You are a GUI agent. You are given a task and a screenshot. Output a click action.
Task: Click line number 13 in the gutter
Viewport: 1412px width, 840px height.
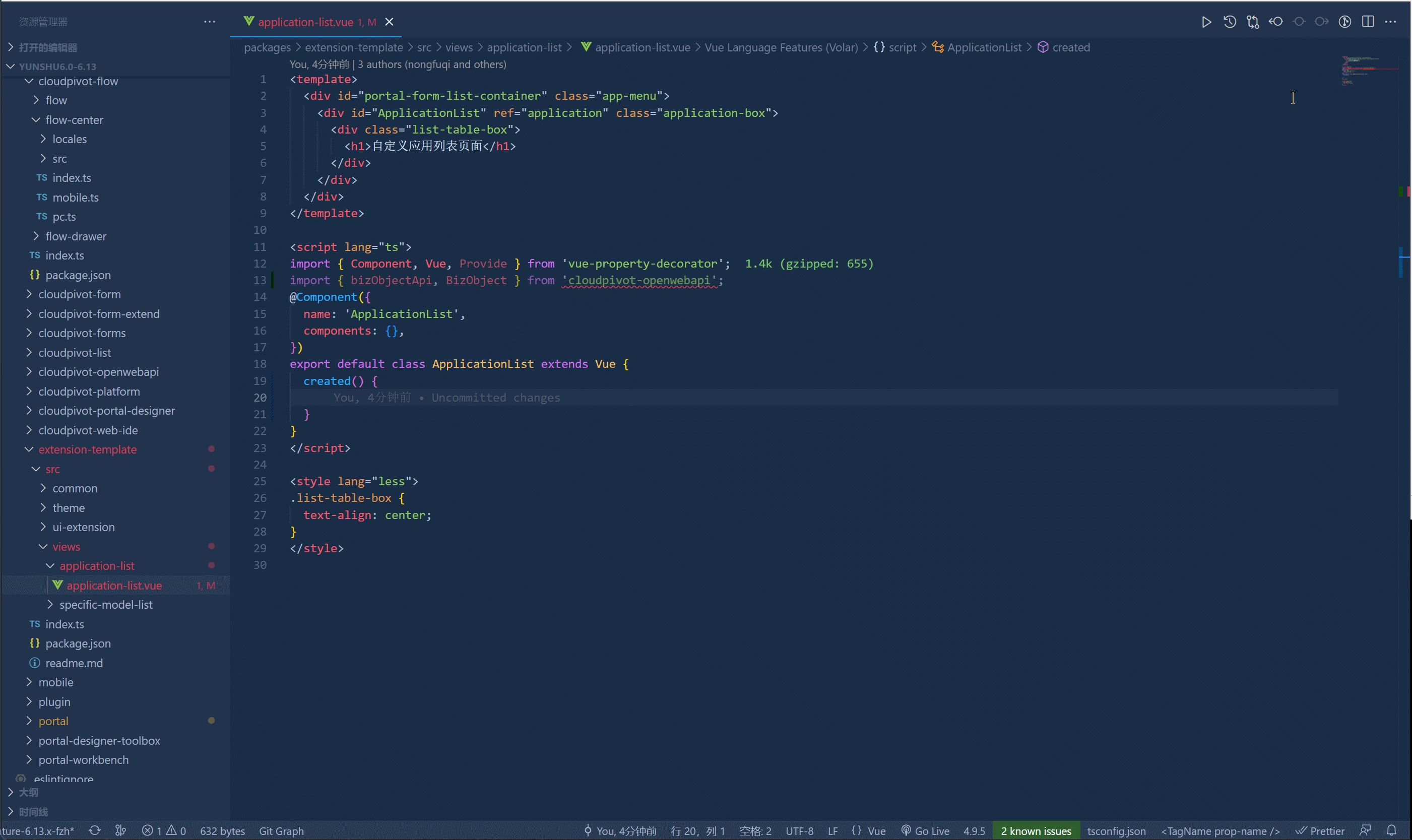pos(260,280)
